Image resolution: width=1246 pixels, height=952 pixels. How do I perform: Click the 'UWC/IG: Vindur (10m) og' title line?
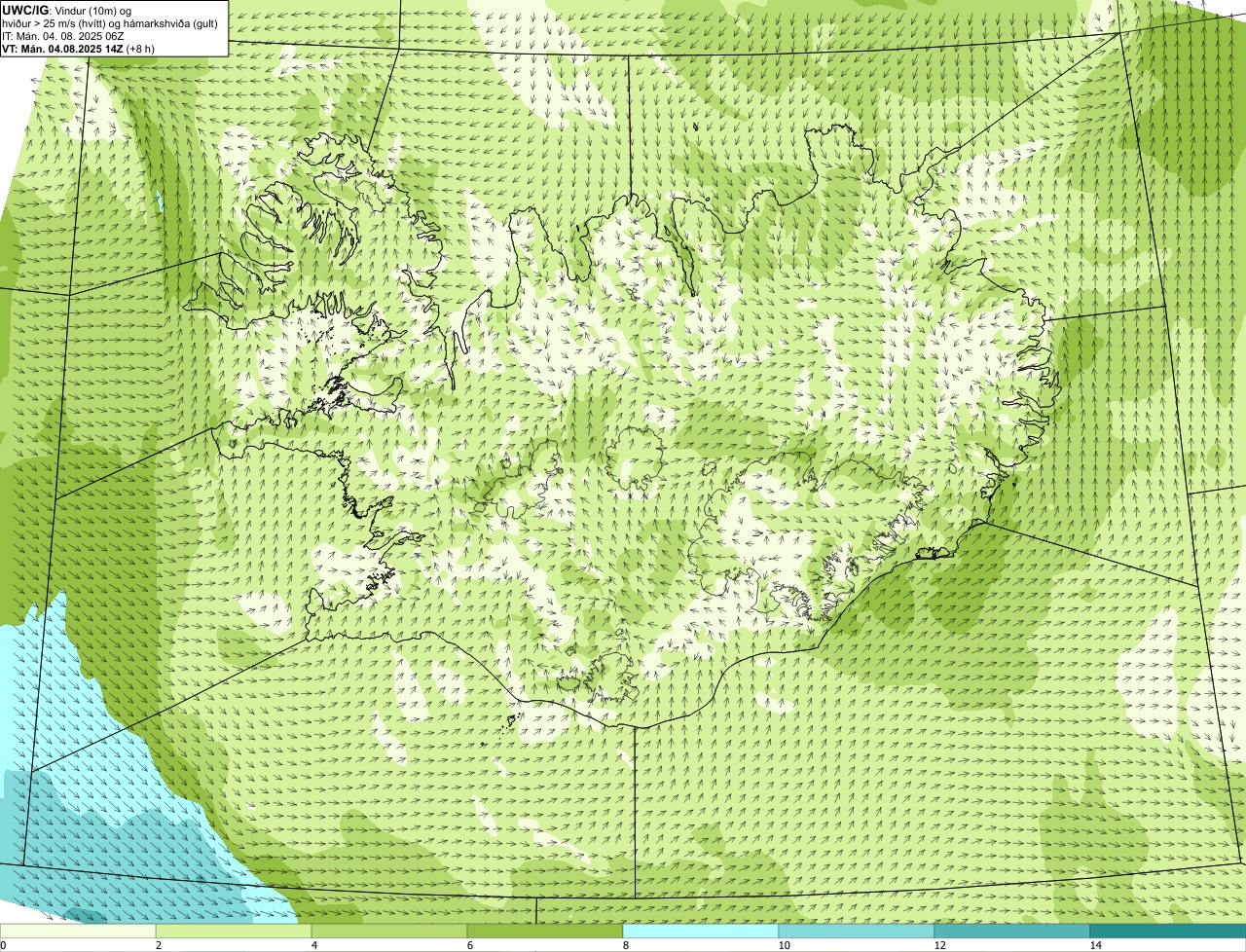tap(67, 10)
